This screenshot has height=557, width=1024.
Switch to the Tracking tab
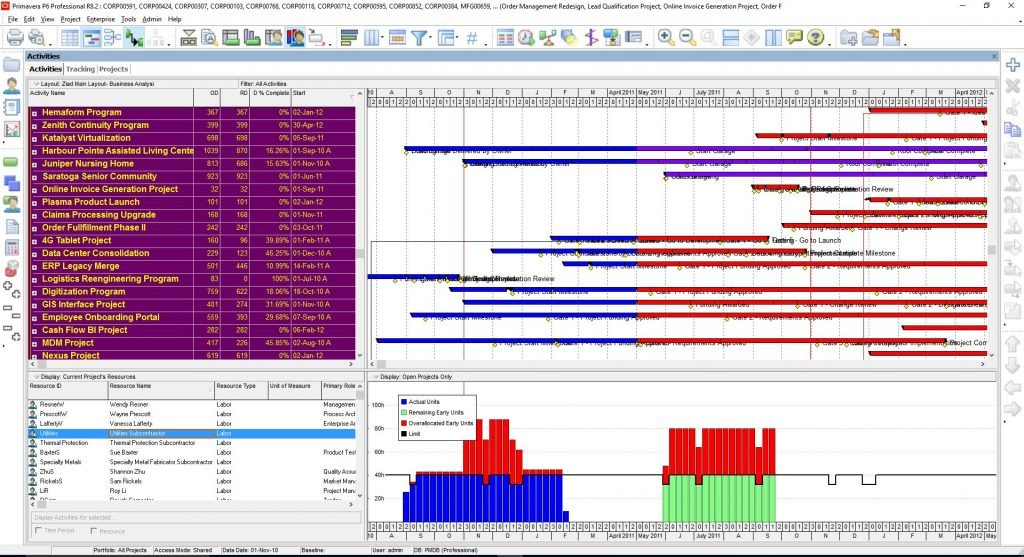click(80, 69)
